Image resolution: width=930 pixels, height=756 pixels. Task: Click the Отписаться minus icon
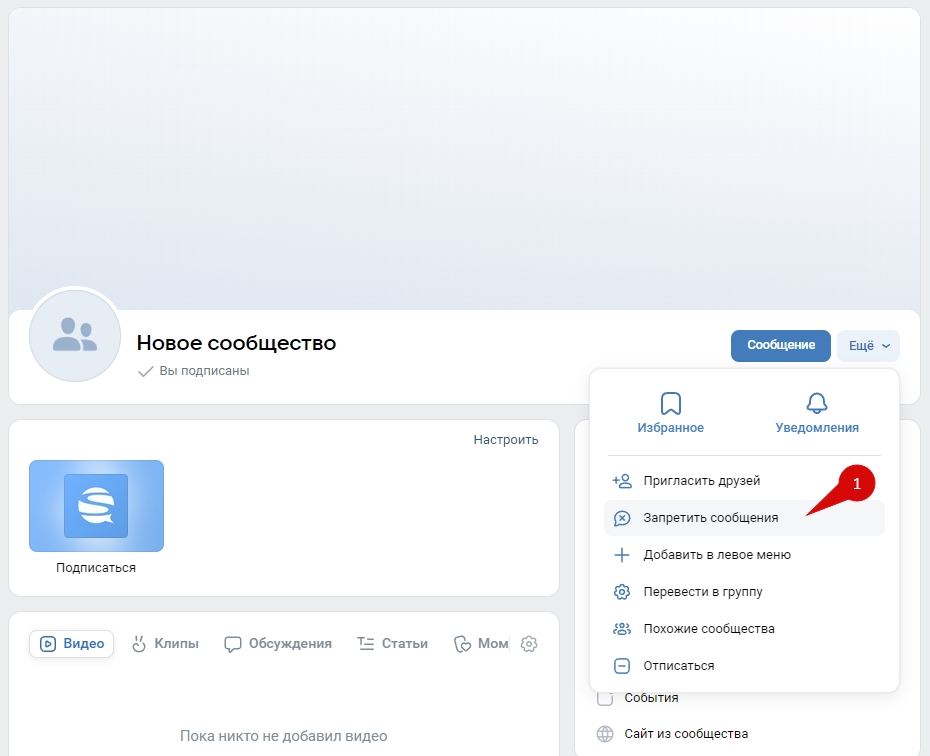click(x=622, y=666)
